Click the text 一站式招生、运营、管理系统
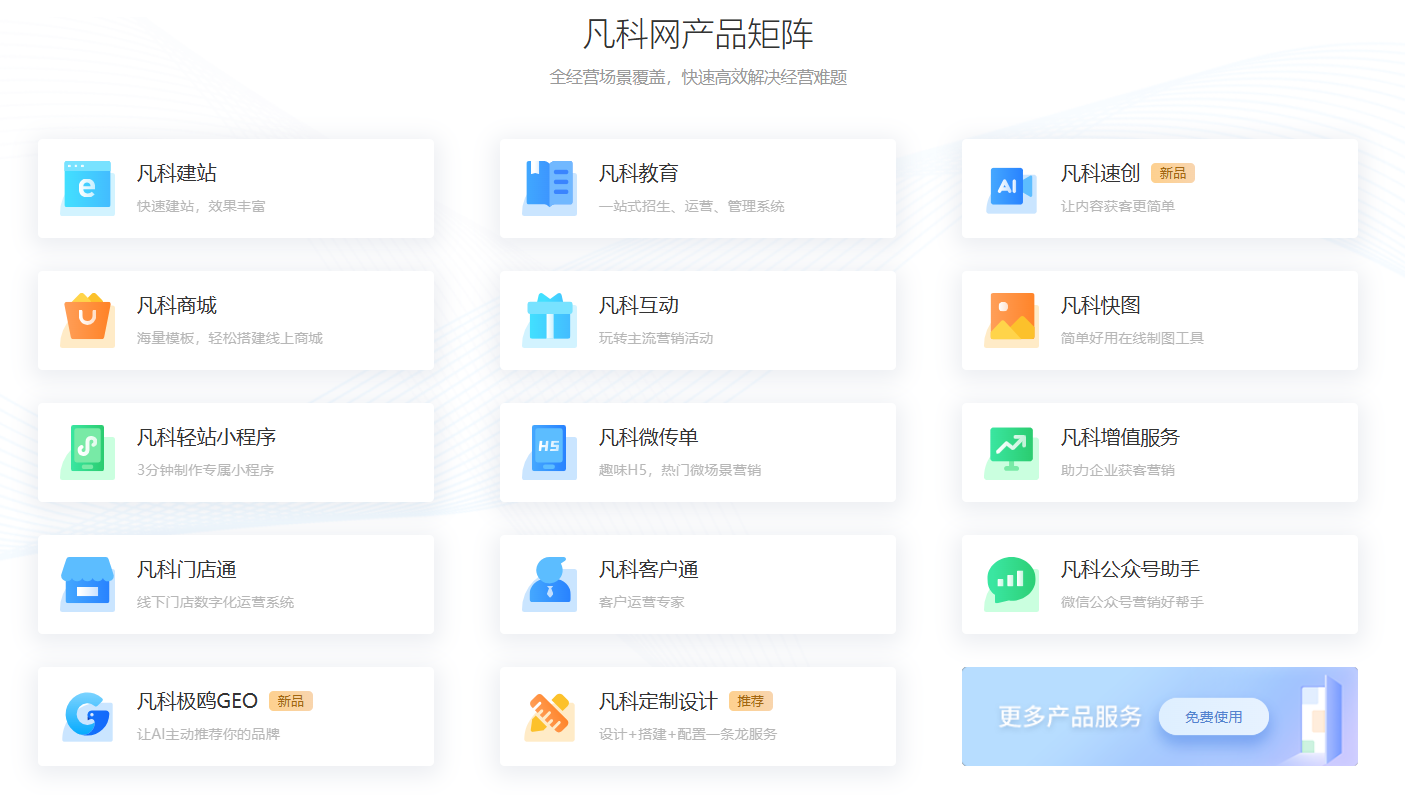The height and width of the screenshot is (795, 1405). pos(692,206)
